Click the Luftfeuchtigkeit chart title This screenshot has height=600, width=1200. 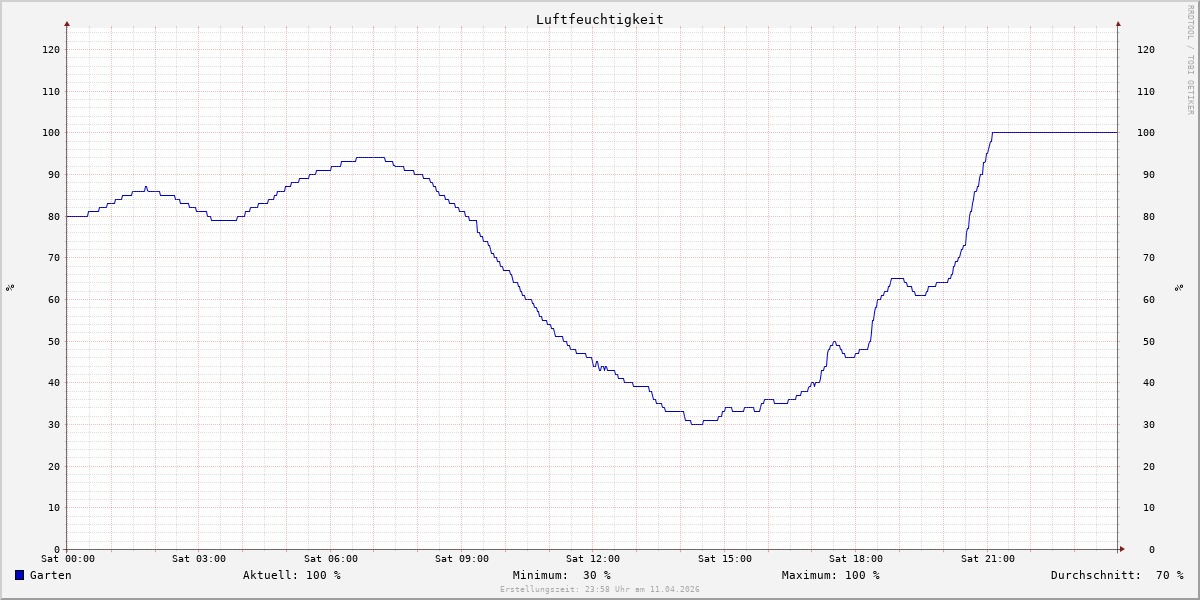click(x=599, y=19)
